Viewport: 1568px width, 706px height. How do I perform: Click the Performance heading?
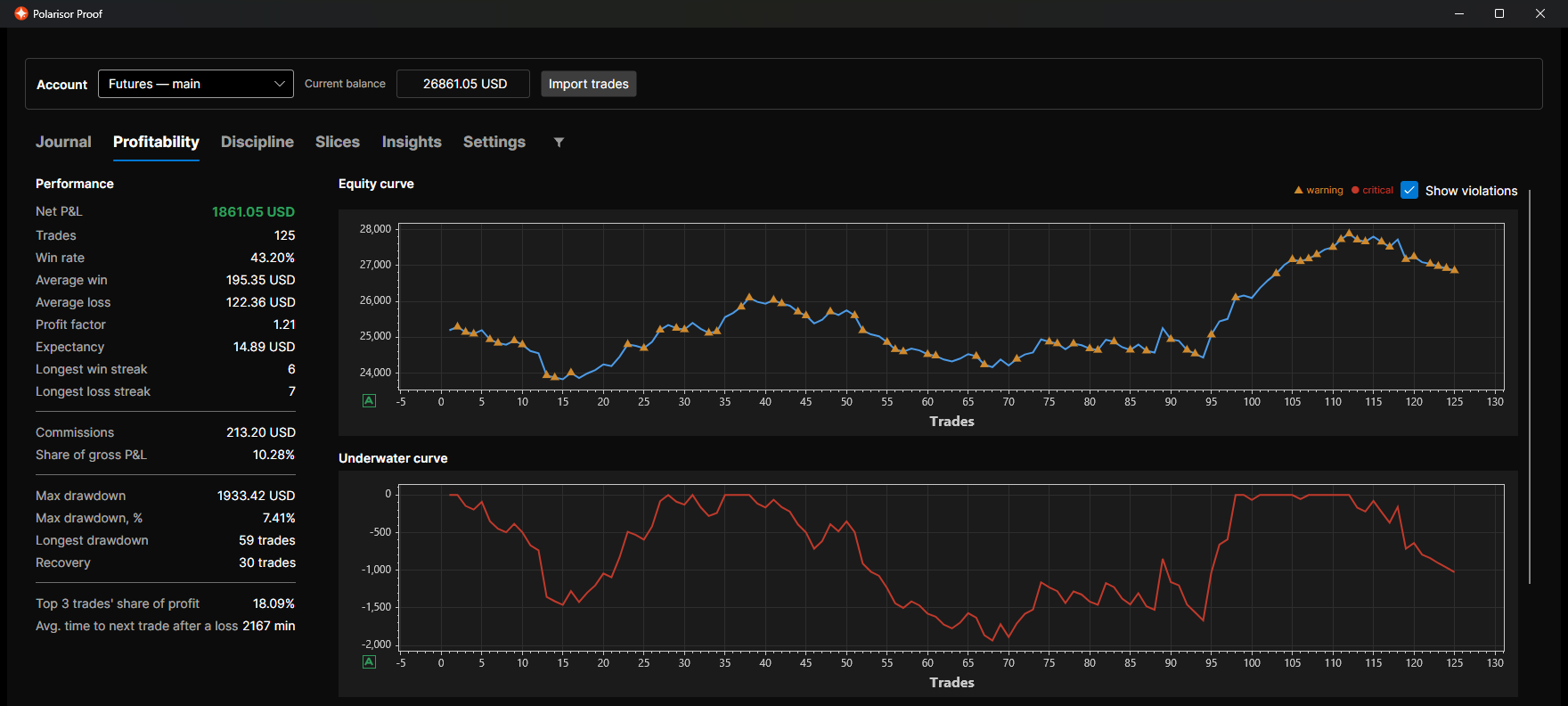pyautogui.click(x=75, y=184)
